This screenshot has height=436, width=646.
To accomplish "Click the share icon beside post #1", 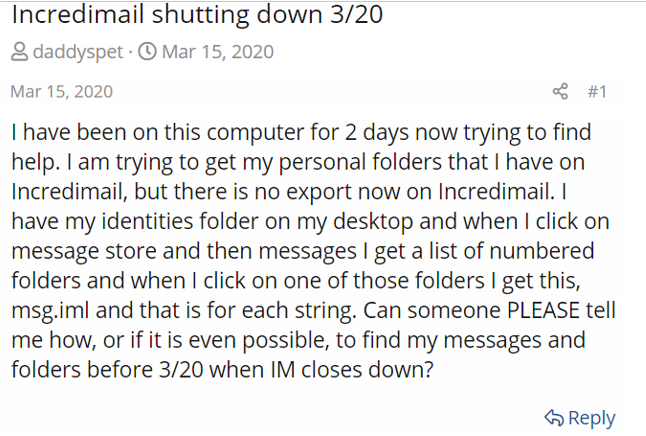I will (x=560, y=91).
